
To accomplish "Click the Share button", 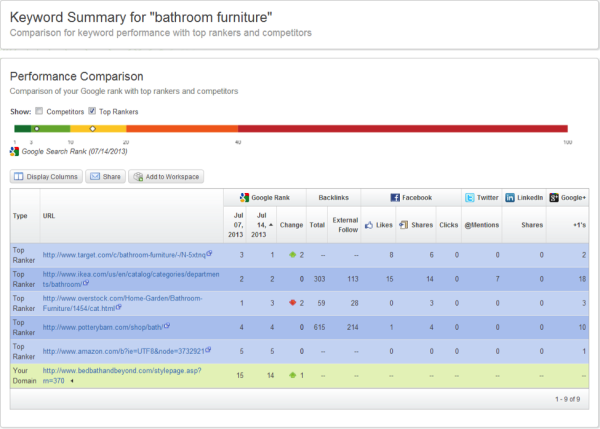I will pyautogui.click(x=105, y=176).
